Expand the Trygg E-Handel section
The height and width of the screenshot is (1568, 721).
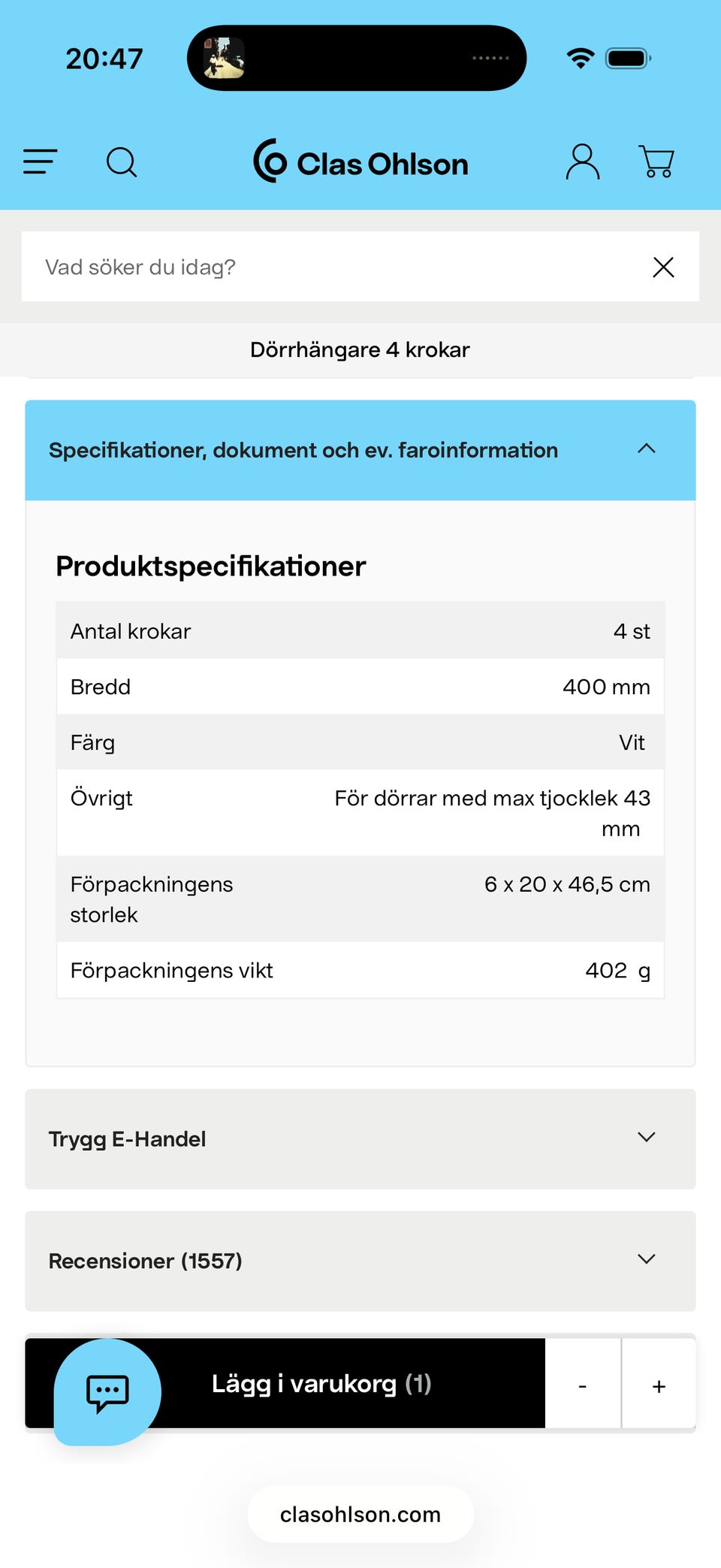click(x=360, y=1139)
